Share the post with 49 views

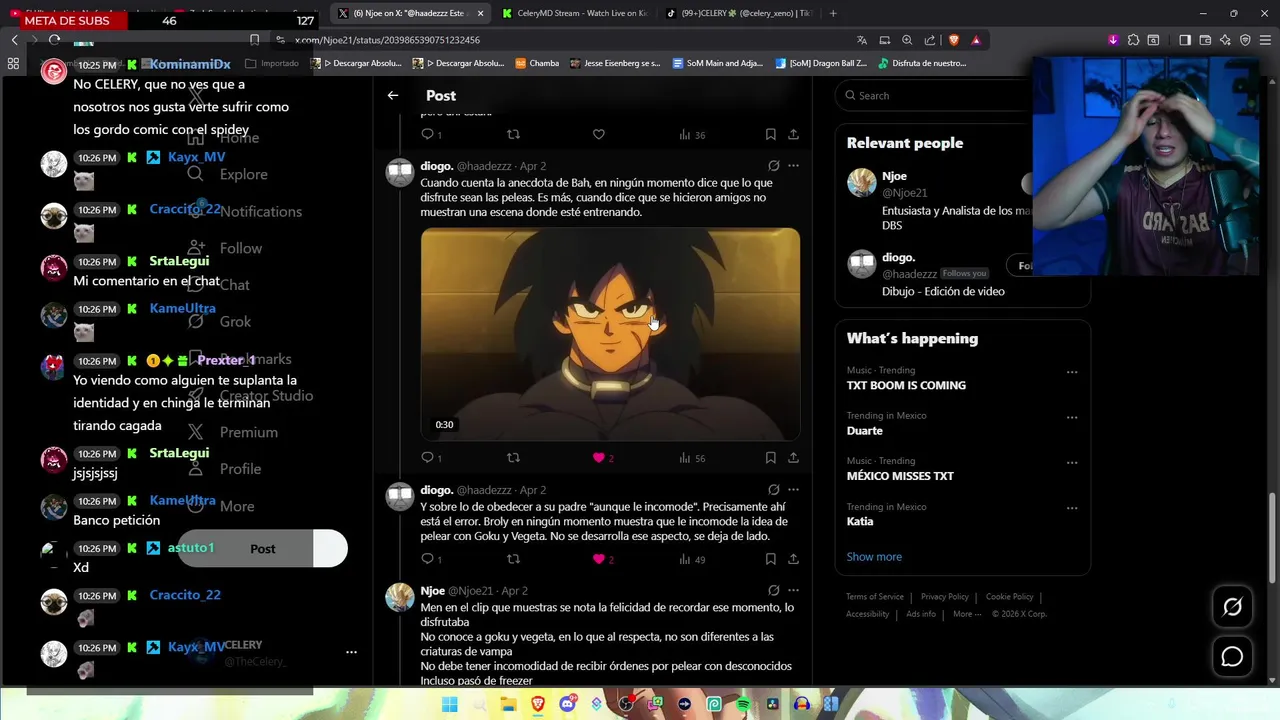(793, 559)
